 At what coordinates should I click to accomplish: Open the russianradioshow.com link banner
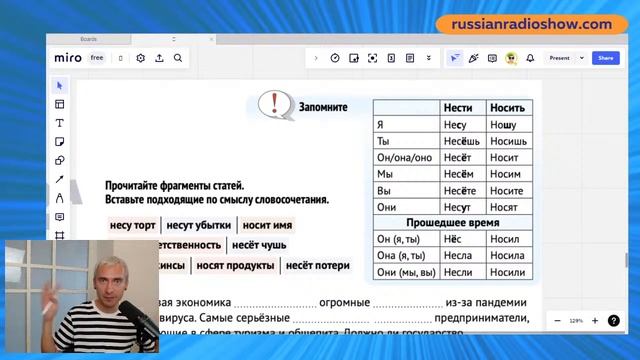coord(532,24)
